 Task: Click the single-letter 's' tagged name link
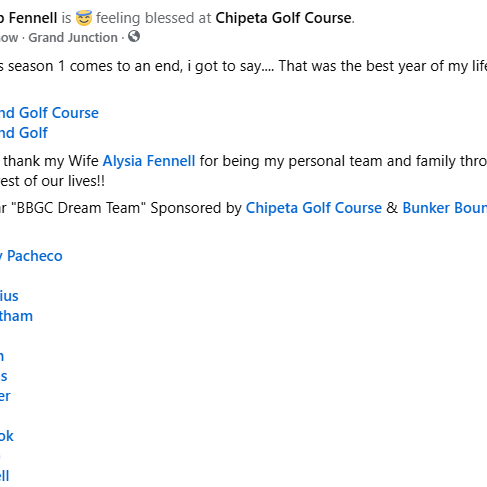[x=3, y=376]
